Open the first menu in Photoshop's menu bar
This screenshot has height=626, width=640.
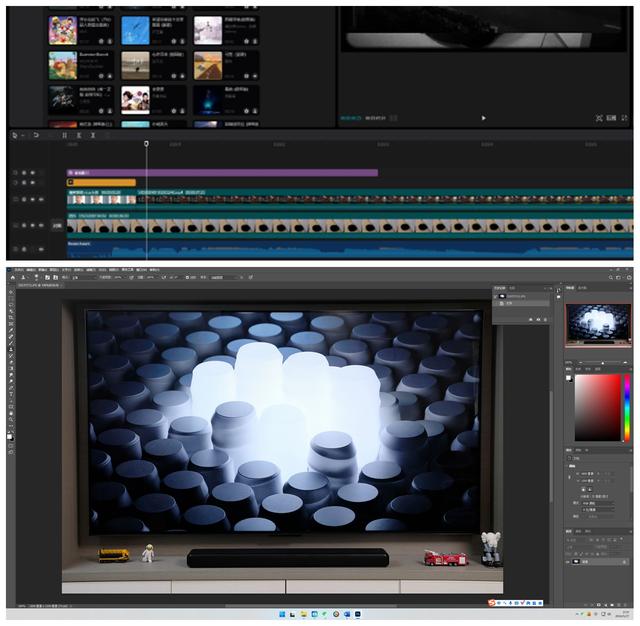(19, 270)
